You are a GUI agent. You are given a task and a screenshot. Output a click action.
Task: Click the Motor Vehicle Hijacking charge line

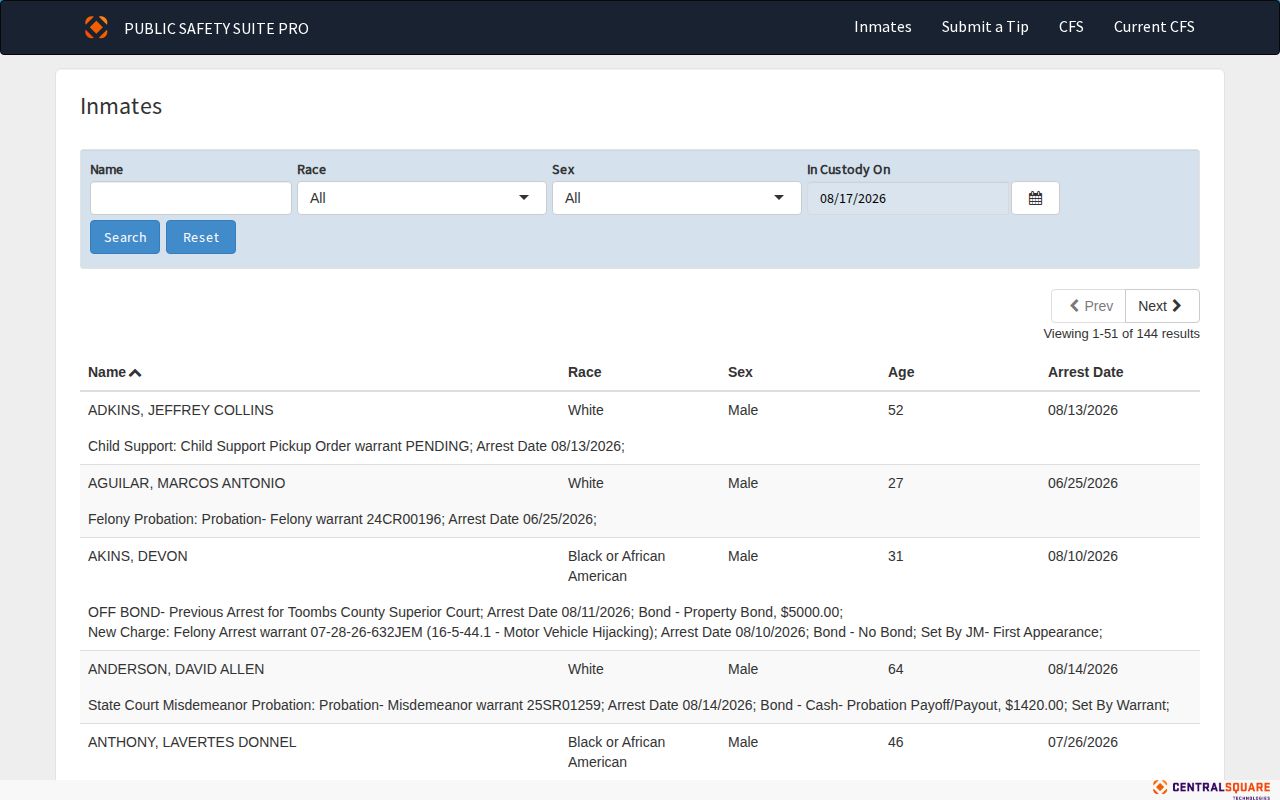tap(595, 632)
